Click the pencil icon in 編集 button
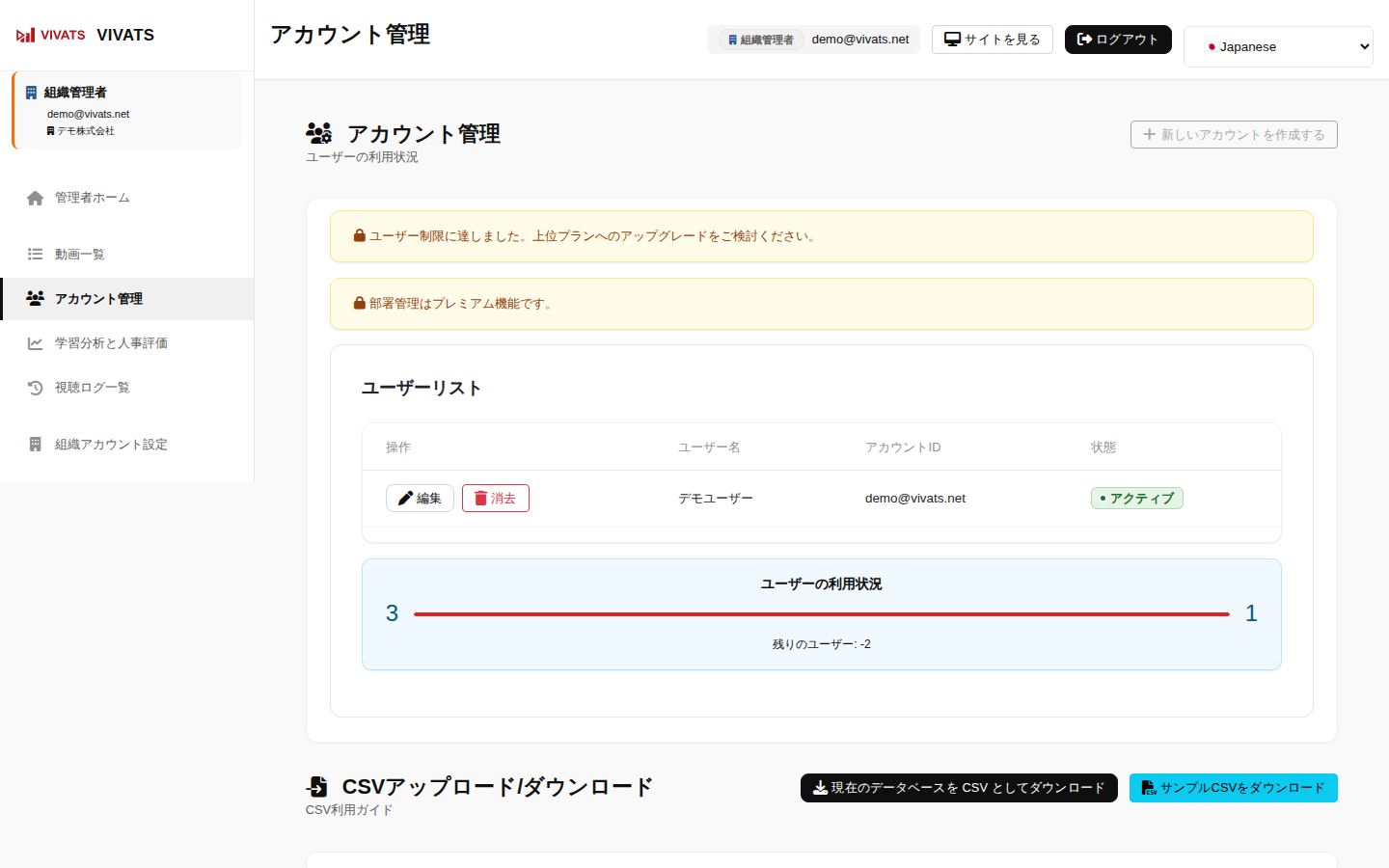This screenshot has height=868, width=1389. [x=406, y=499]
